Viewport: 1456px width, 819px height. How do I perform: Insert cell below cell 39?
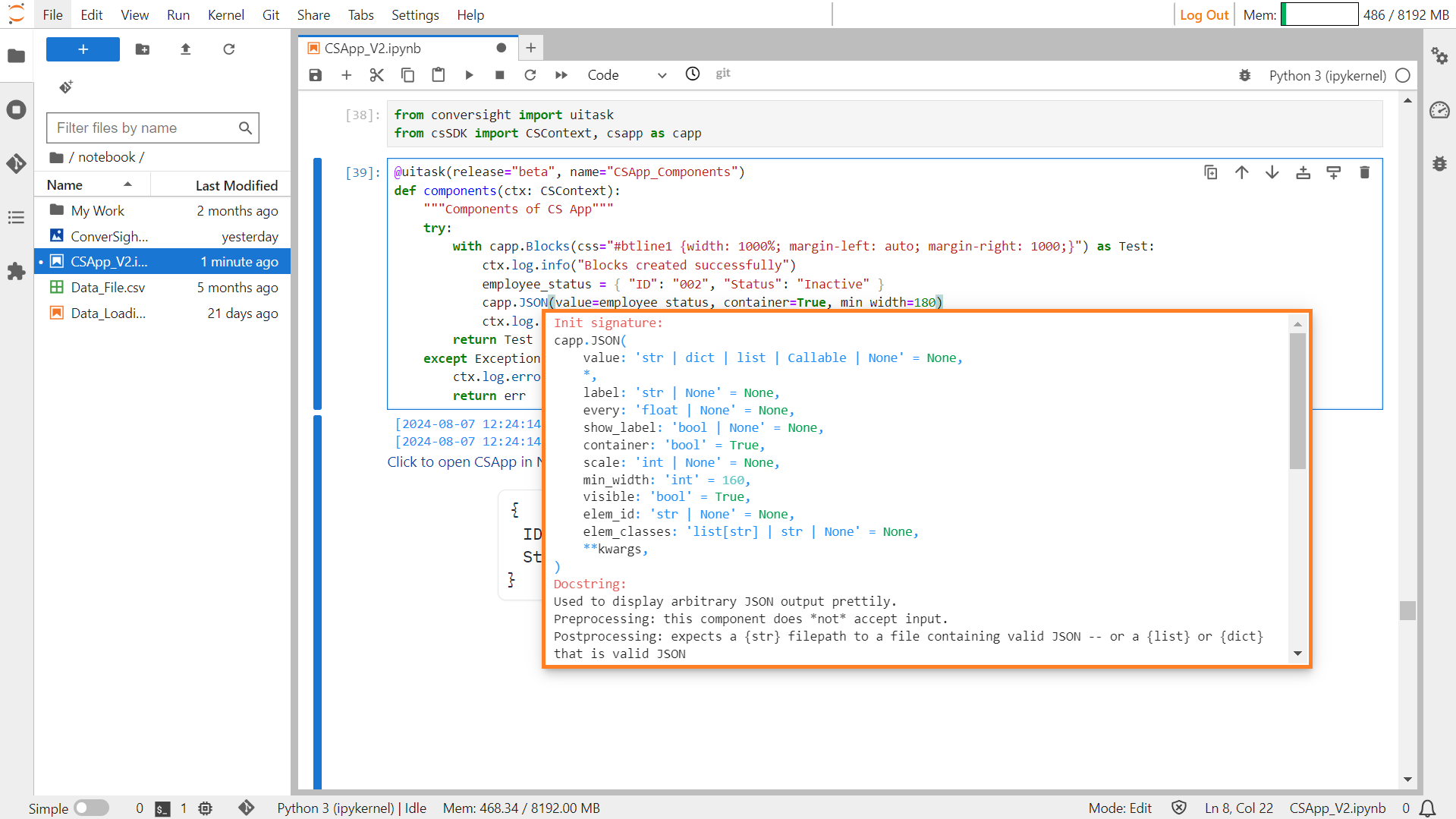1334,172
